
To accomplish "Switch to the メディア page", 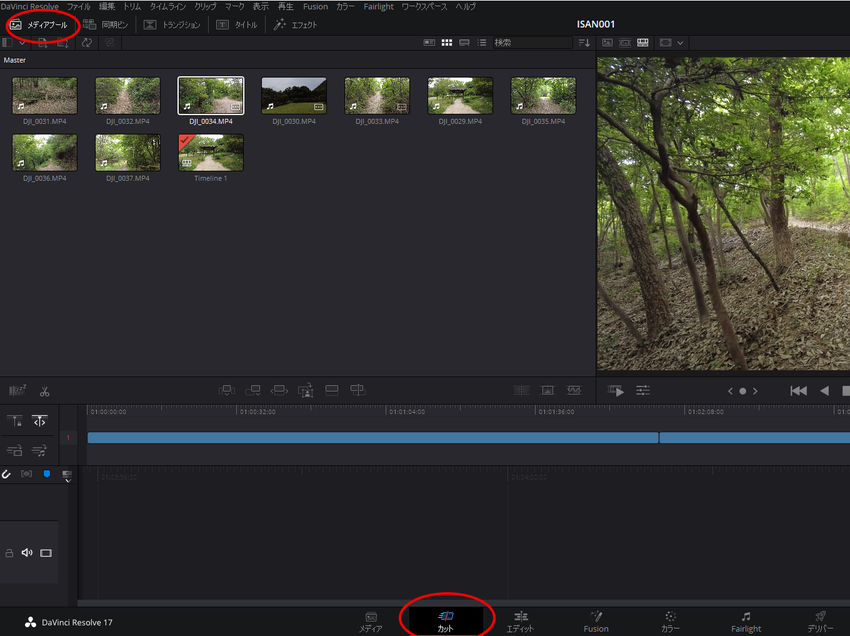I will (371, 622).
